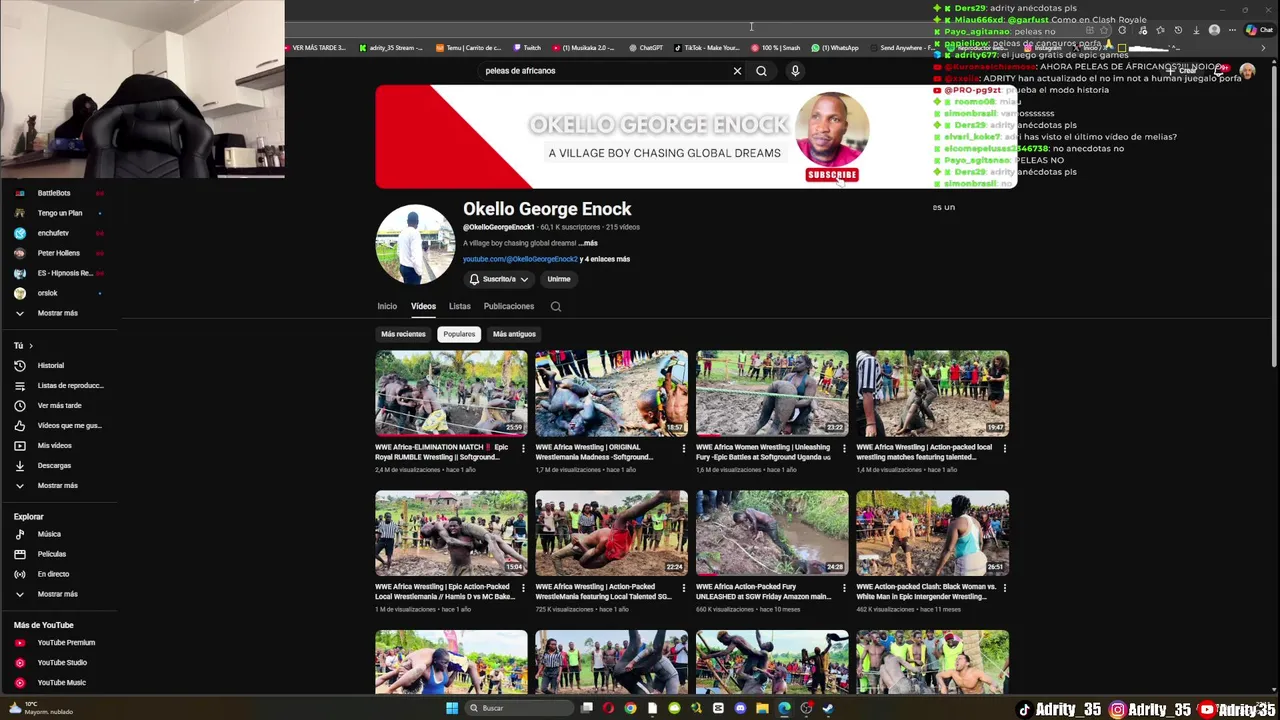Viewport: 1280px width, 720px height.
Task: Open y 4 enlaces más link
Action: [606, 259]
